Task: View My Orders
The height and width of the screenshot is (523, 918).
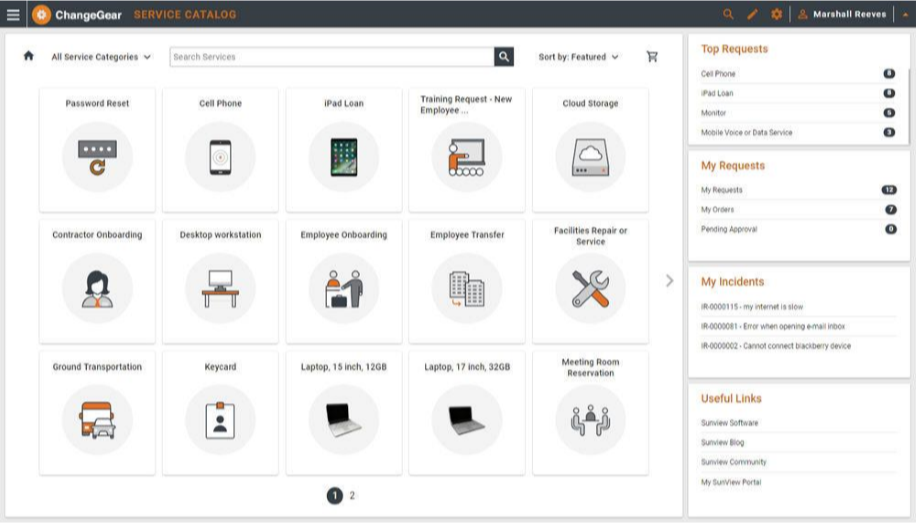Action: [x=717, y=210]
